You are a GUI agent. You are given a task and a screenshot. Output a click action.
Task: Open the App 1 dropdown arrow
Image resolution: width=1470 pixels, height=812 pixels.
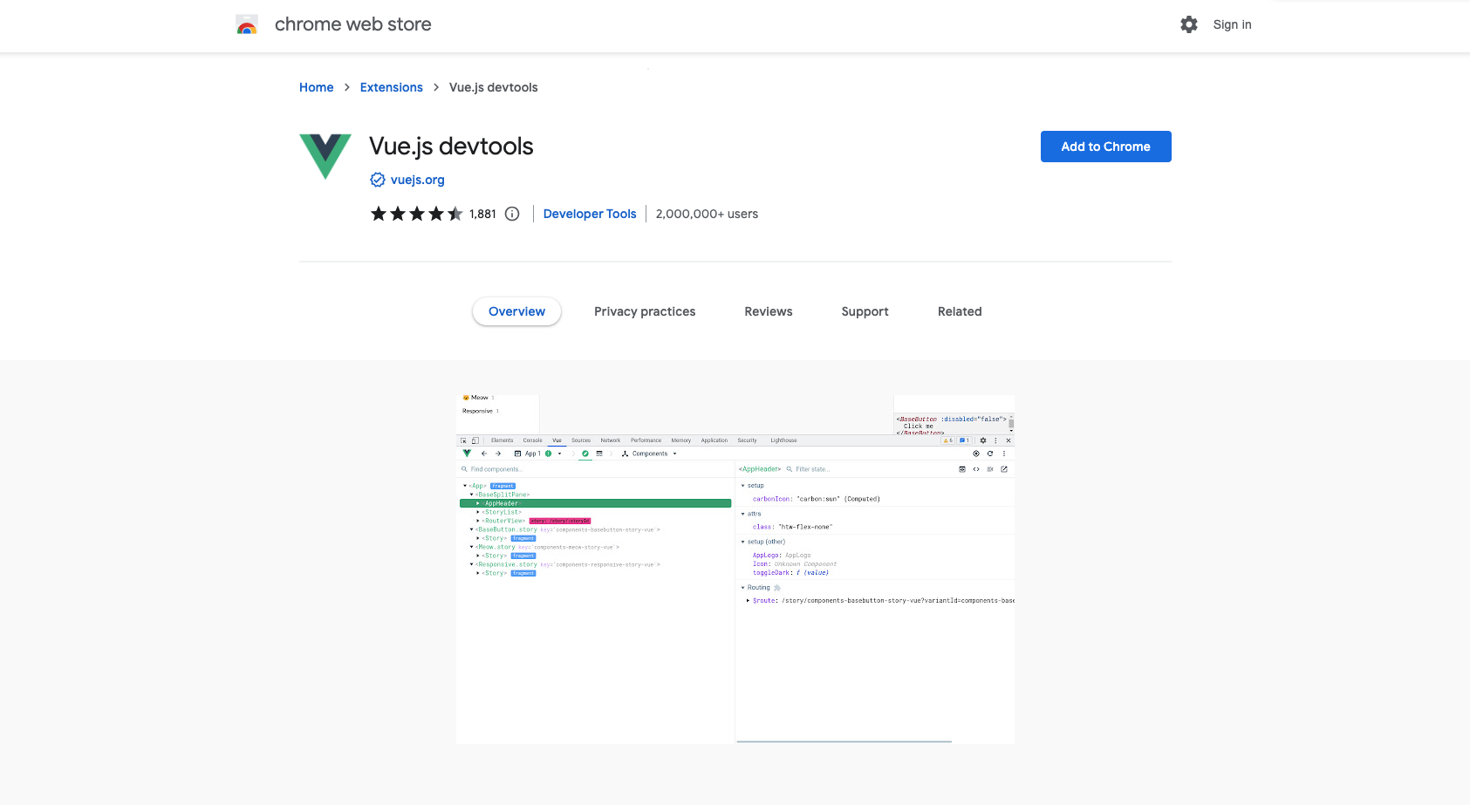click(x=559, y=454)
